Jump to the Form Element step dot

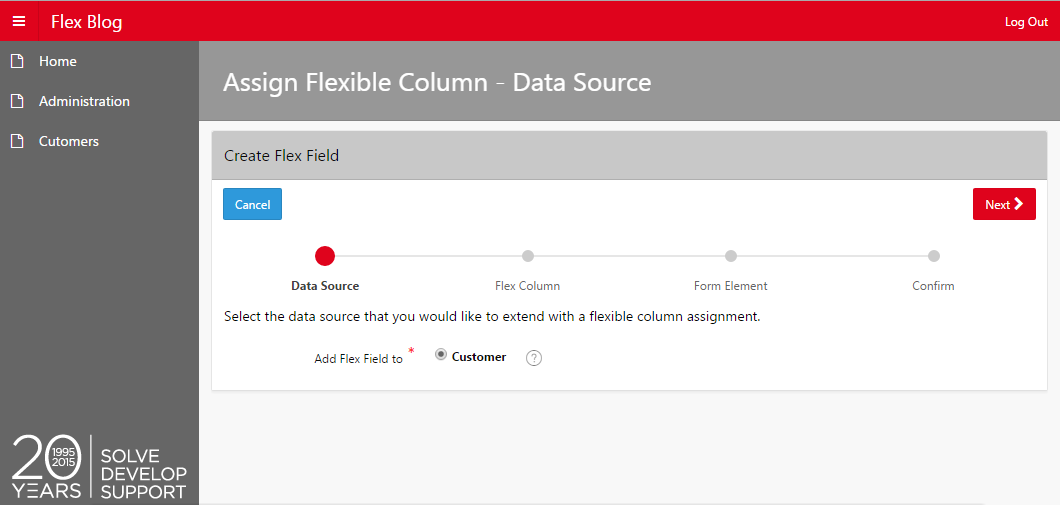coord(731,256)
